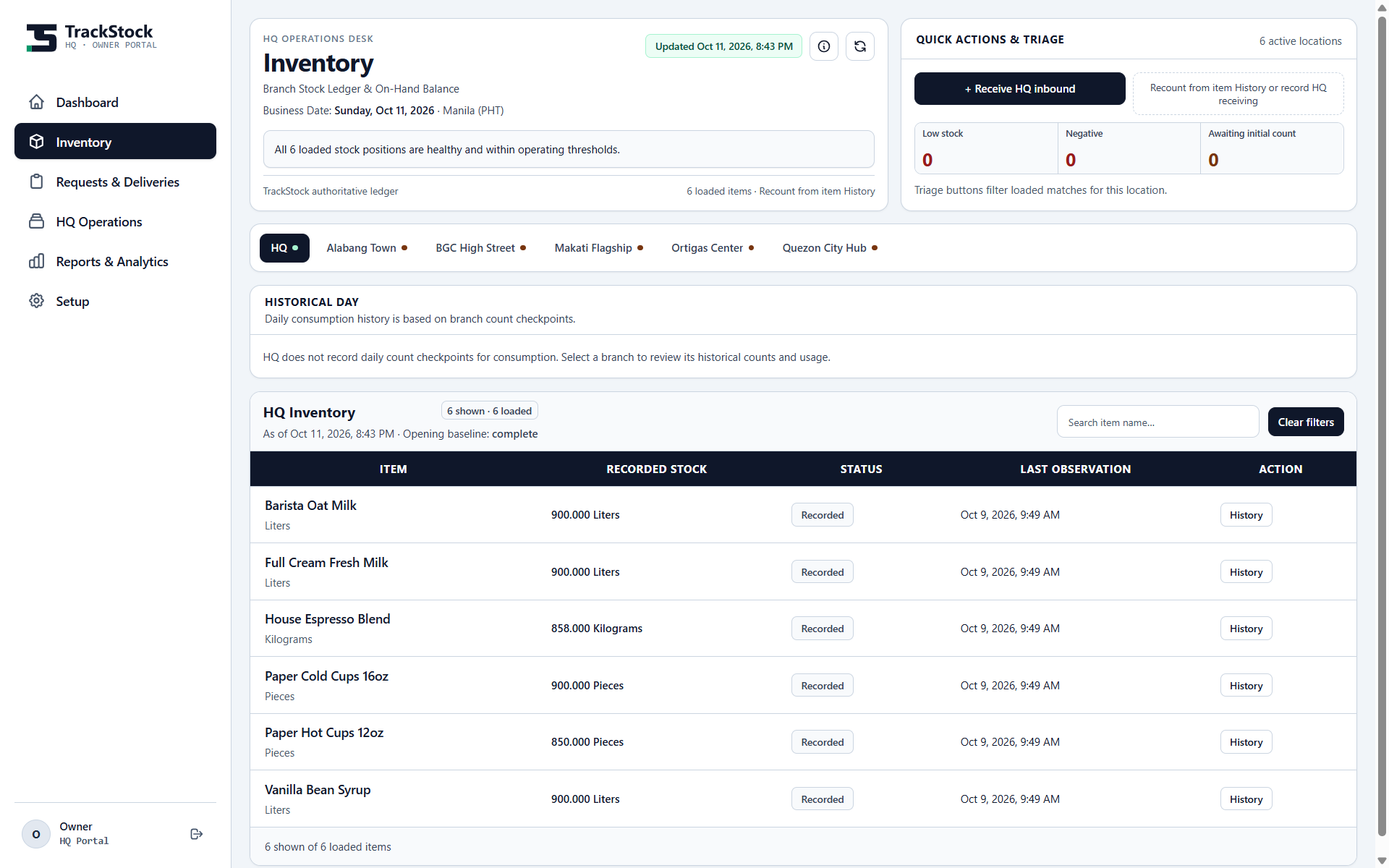Click the Dashboard home icon
The image size is (1389, 868).
click(37, 102)
